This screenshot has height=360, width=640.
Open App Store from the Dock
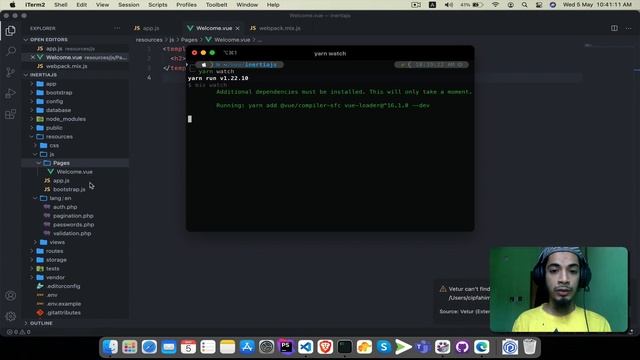coord(247,347)
